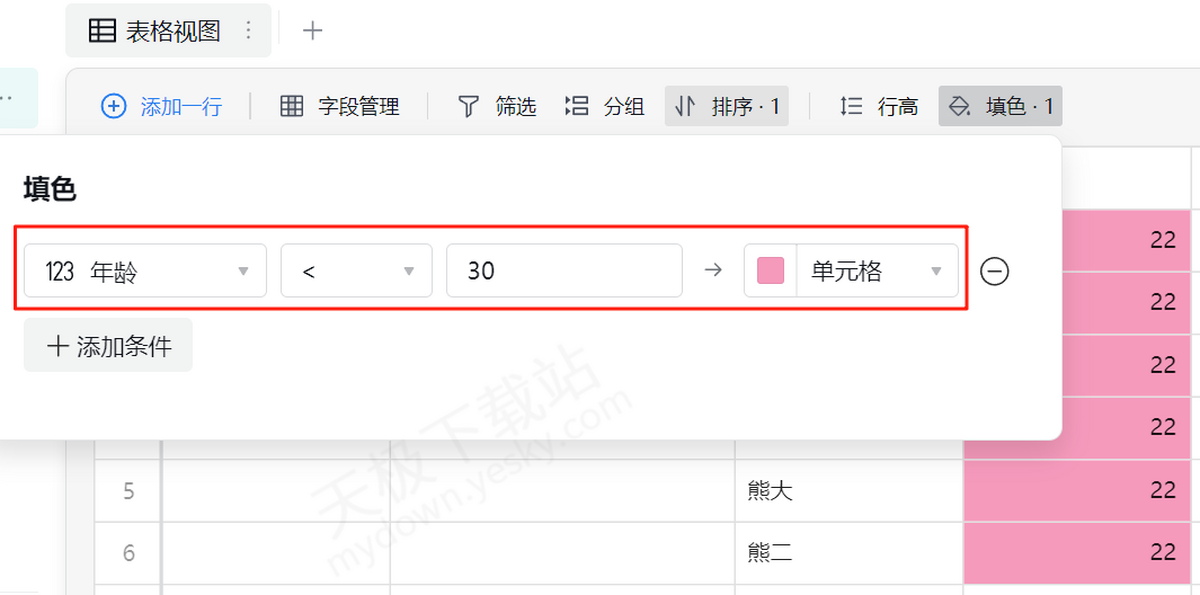The height and width of the screenshot is (595, 1200).
Task: Open table view options three-dot menu
Action: (249, 31)
